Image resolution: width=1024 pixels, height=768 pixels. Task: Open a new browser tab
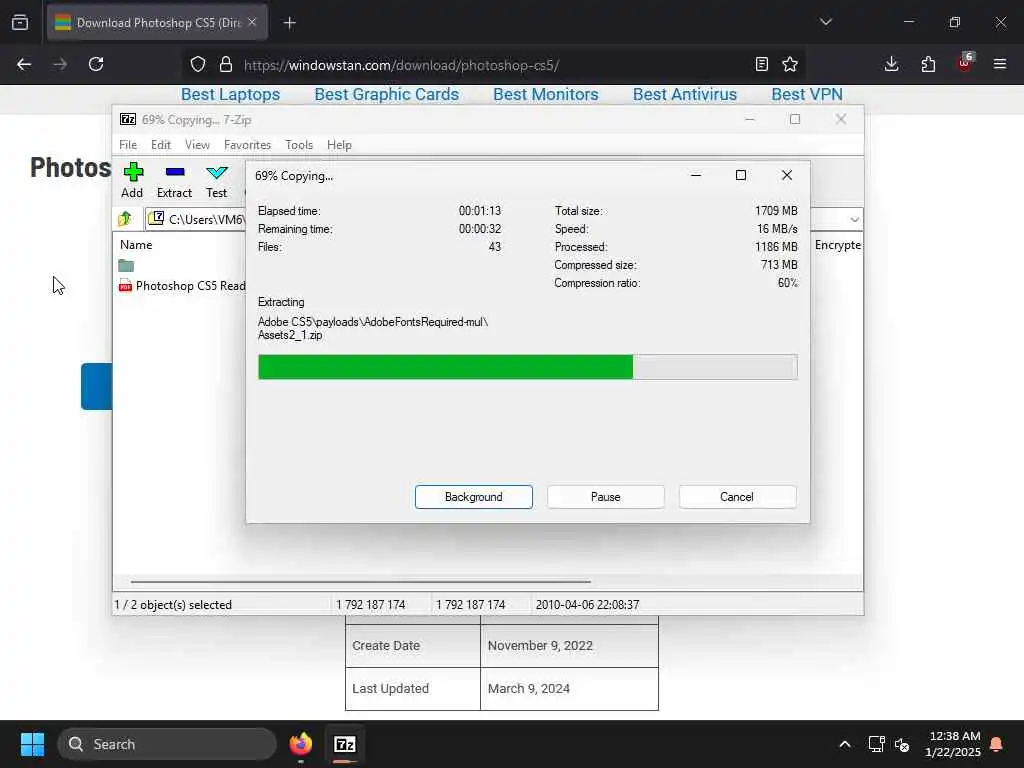pos(290,23)
